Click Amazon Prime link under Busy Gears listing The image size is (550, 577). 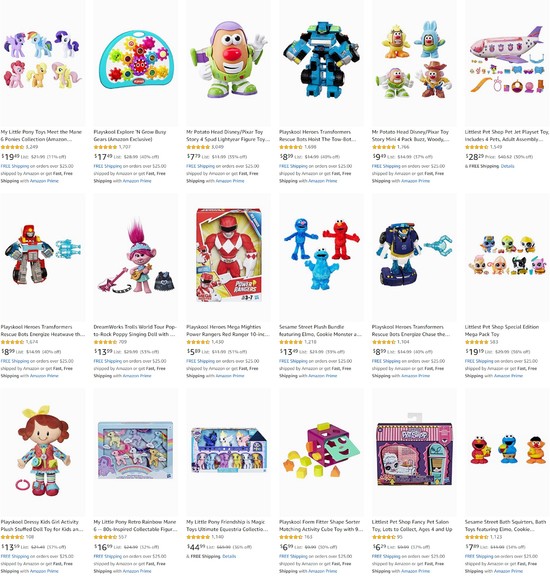137,181
